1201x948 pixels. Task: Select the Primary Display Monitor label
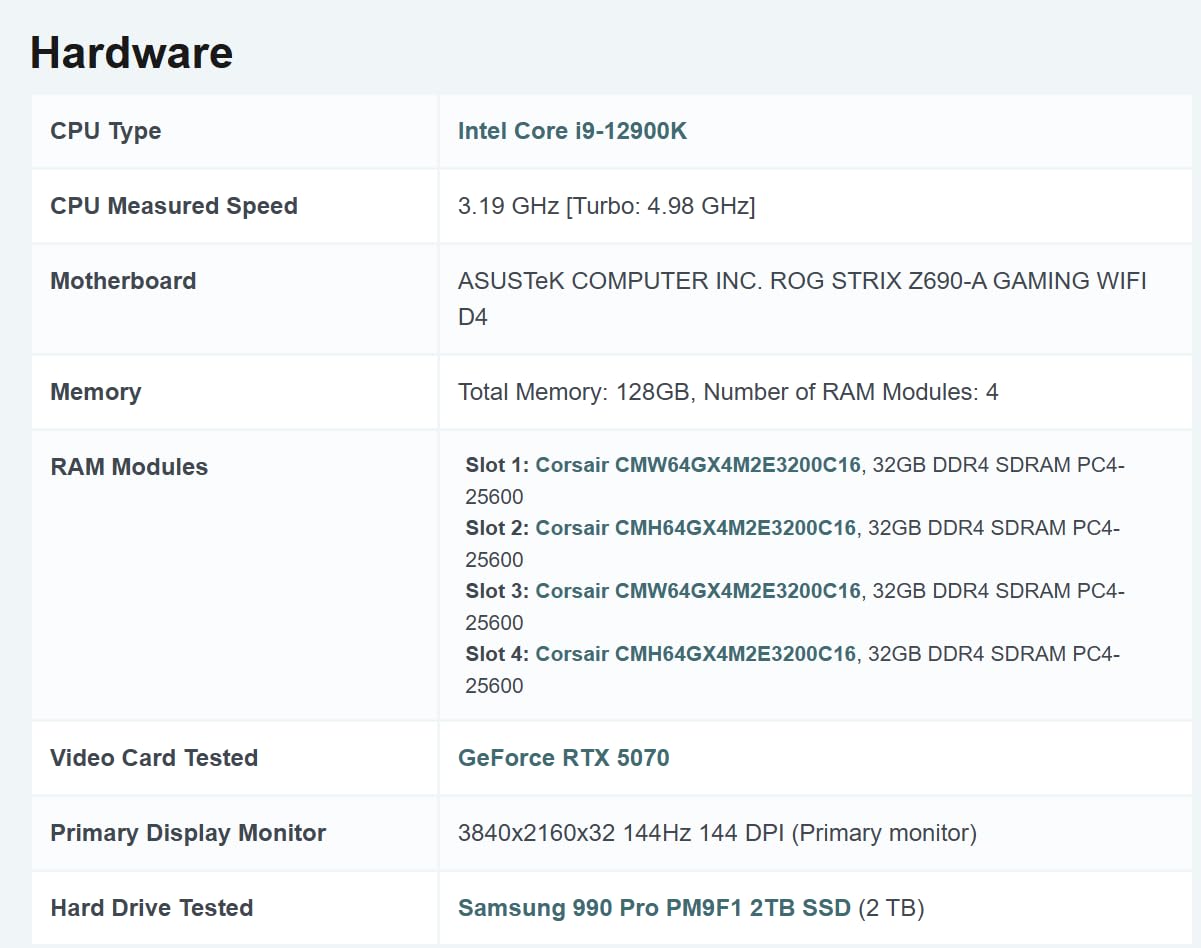188,833
